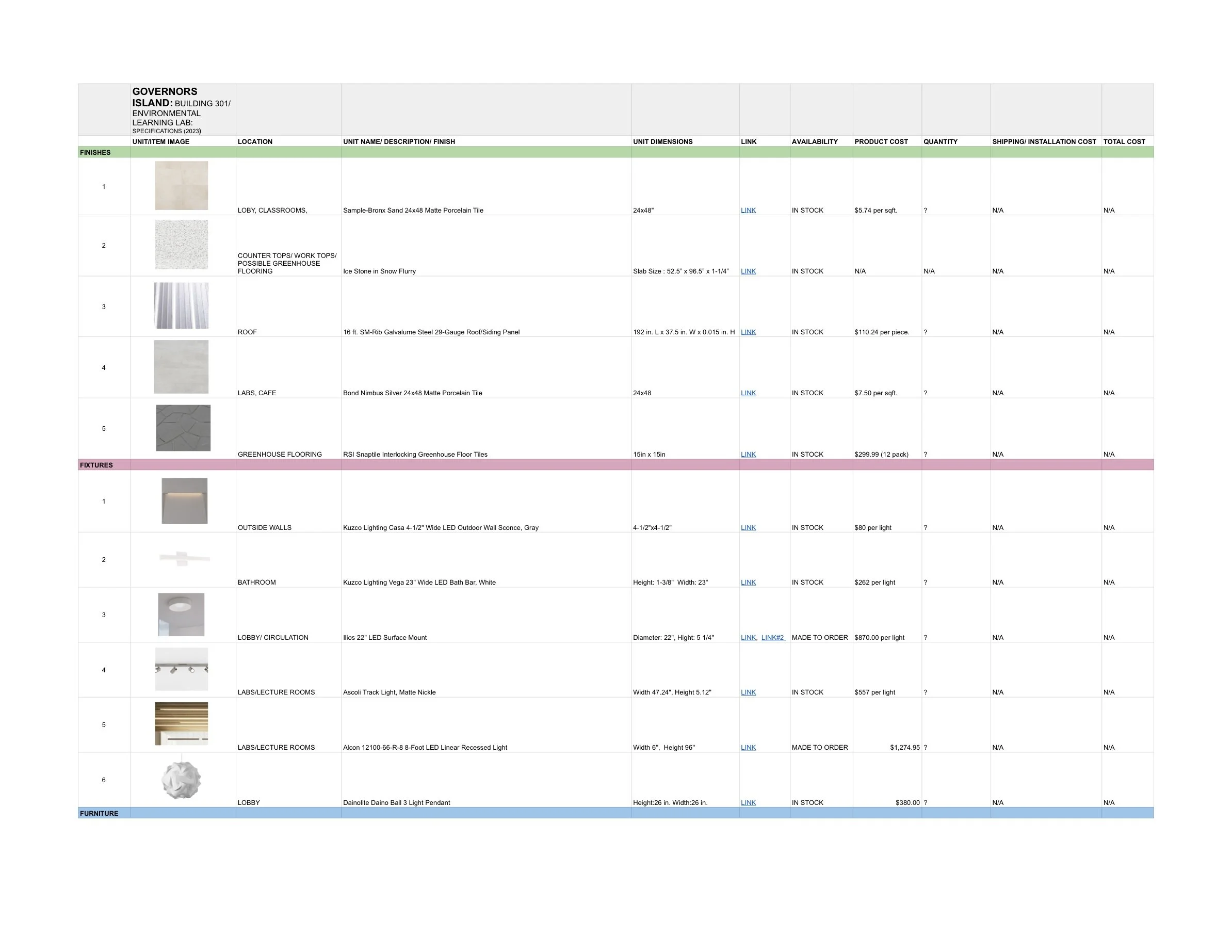Select the Bronx Sand tile thumbnail image

[x=181, y=186]
